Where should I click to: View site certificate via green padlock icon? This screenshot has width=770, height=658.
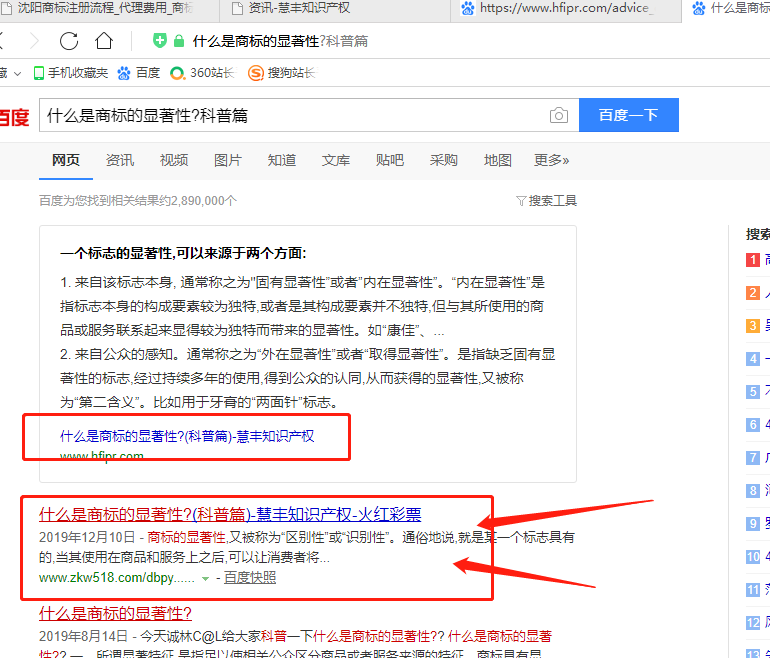tap(179, 41)
